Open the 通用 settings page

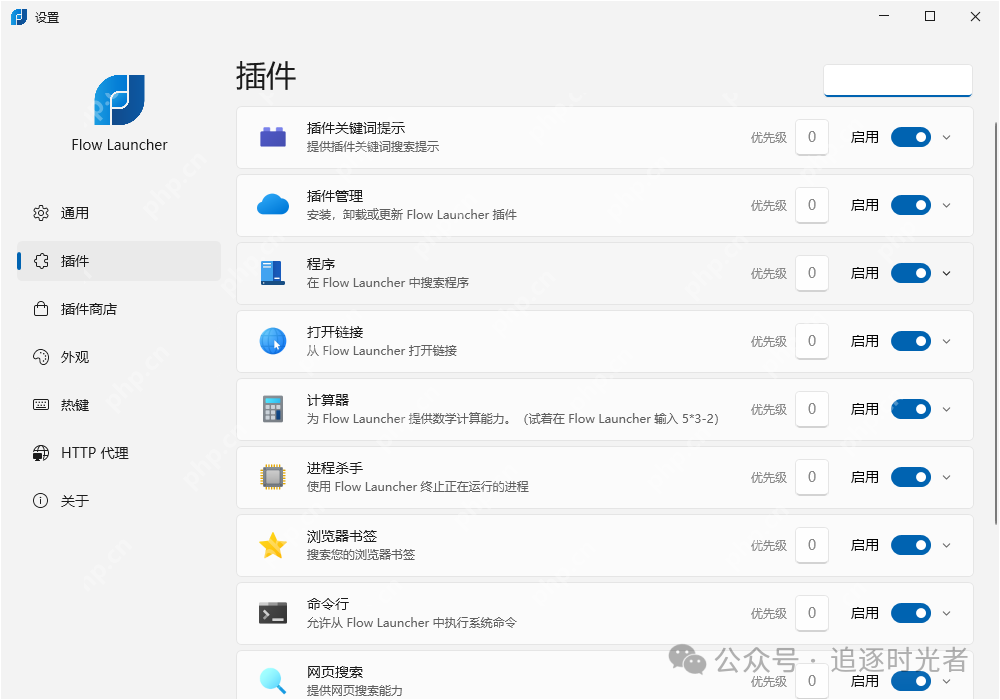(x=119, y=213)
